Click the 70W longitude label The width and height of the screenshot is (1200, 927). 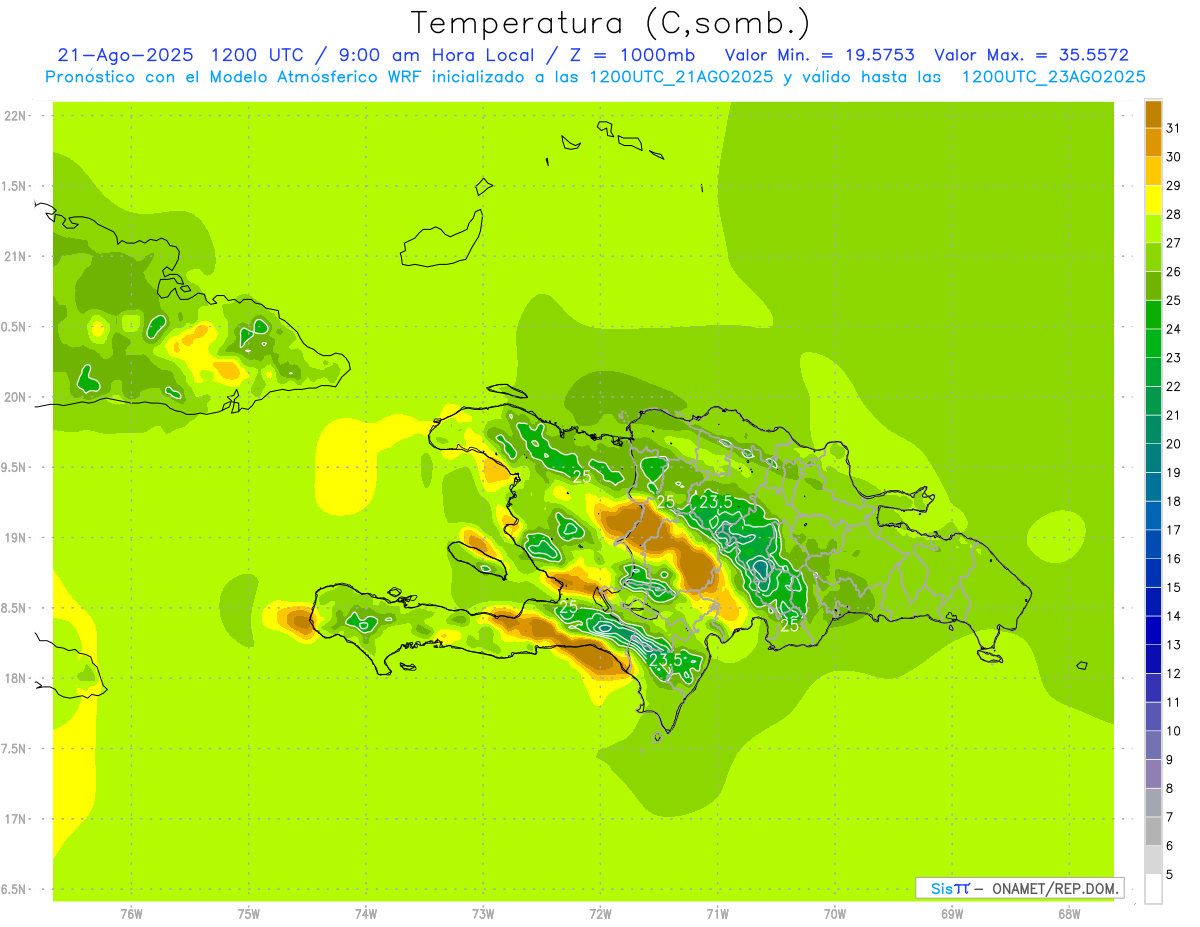(835, 914)
